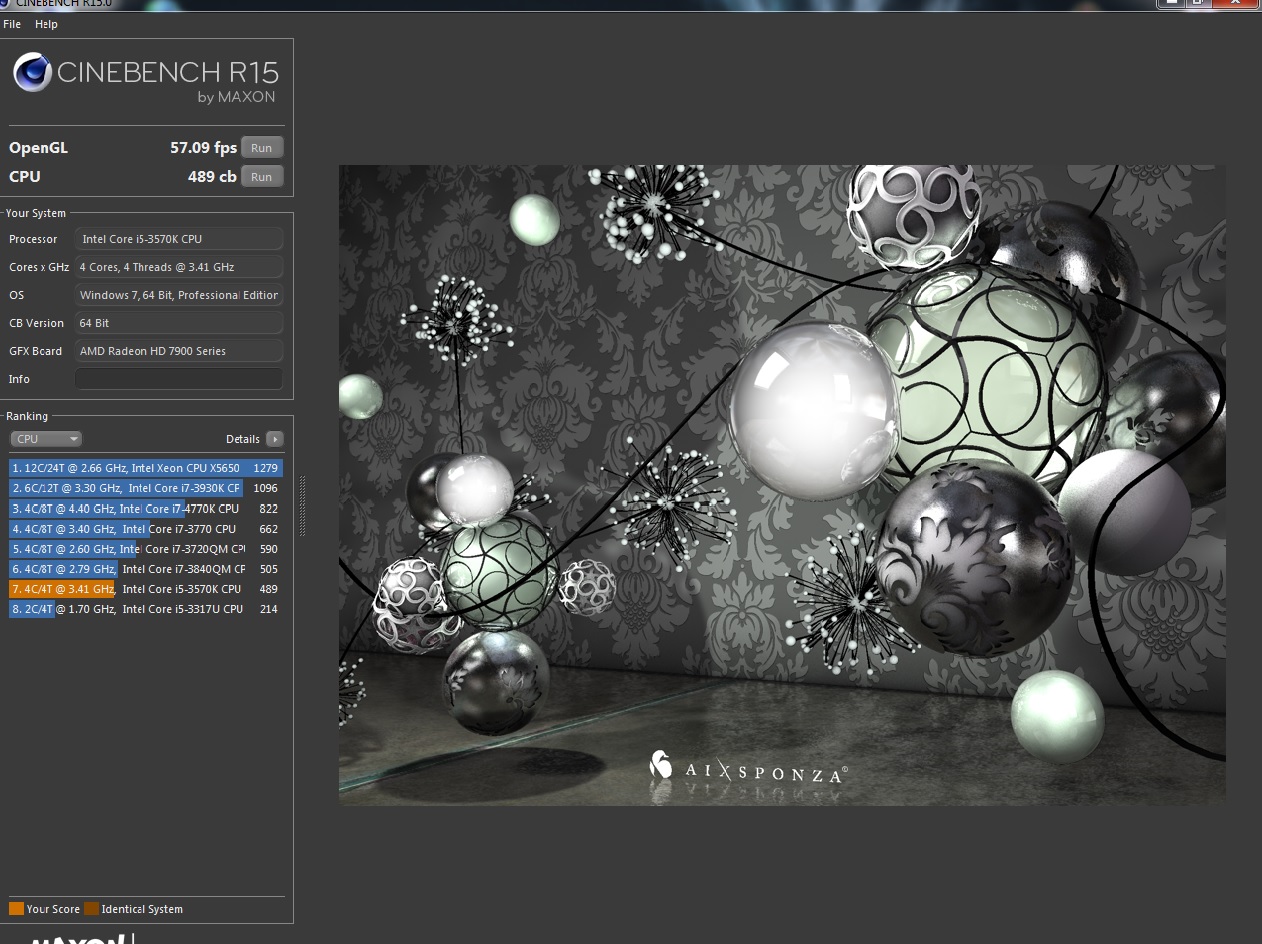Open the Help menu
1262x944 pixels.
pyautogui.click(x=46, y=24)
